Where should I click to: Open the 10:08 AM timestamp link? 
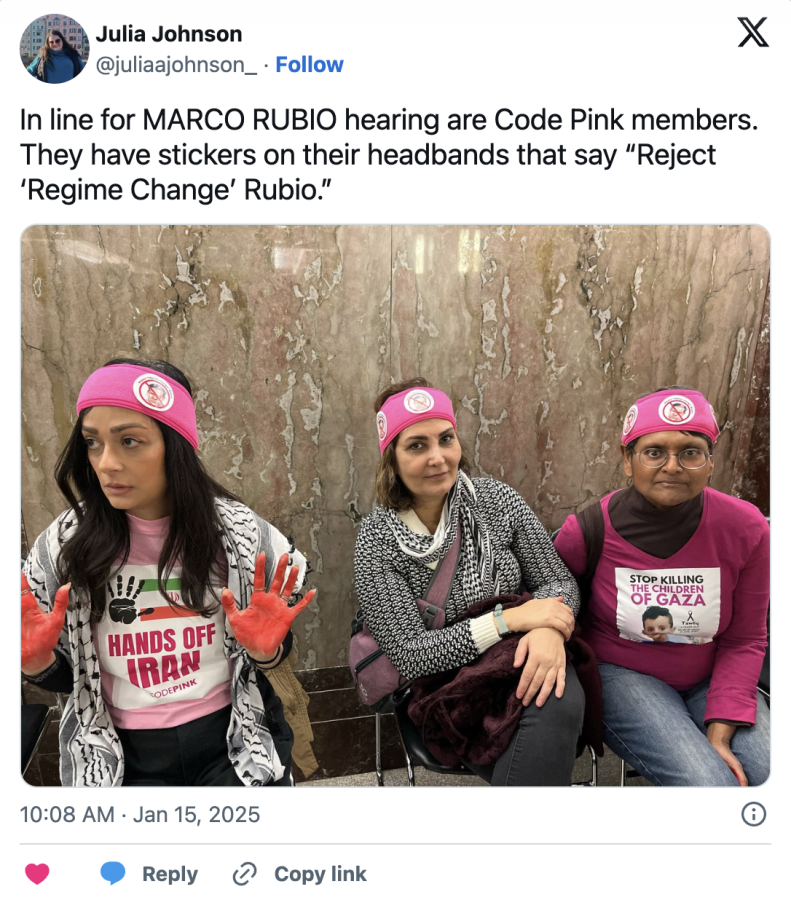67,814
